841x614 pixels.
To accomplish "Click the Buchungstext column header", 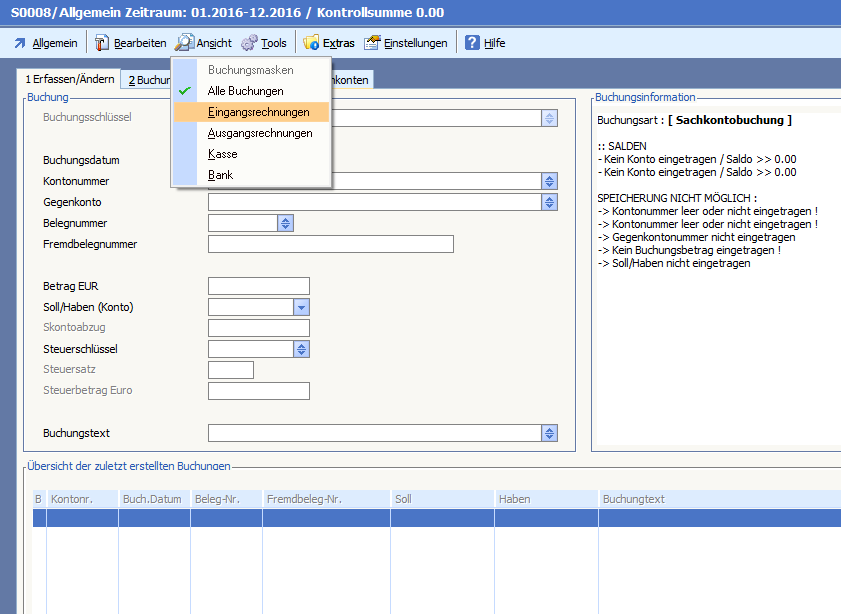I will click(x=633, y=499).
